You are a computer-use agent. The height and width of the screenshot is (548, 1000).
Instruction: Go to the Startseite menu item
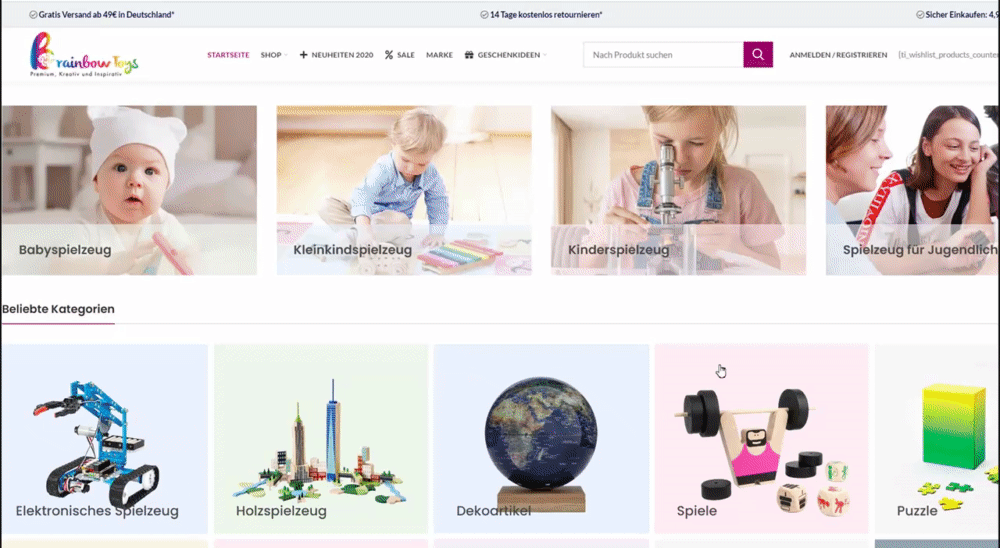[228, 55]
